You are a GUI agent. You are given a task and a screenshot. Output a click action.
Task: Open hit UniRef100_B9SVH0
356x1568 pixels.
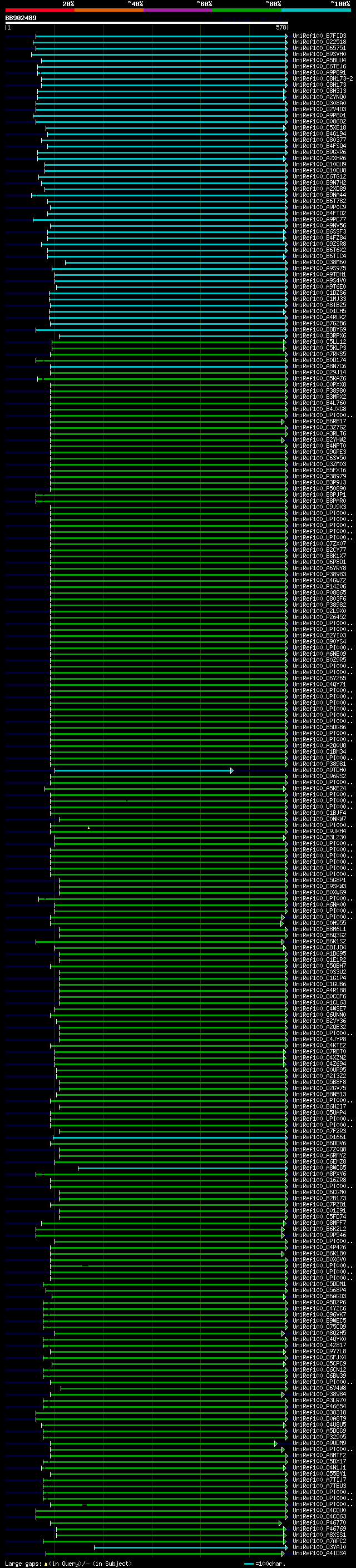pos(319,54)
